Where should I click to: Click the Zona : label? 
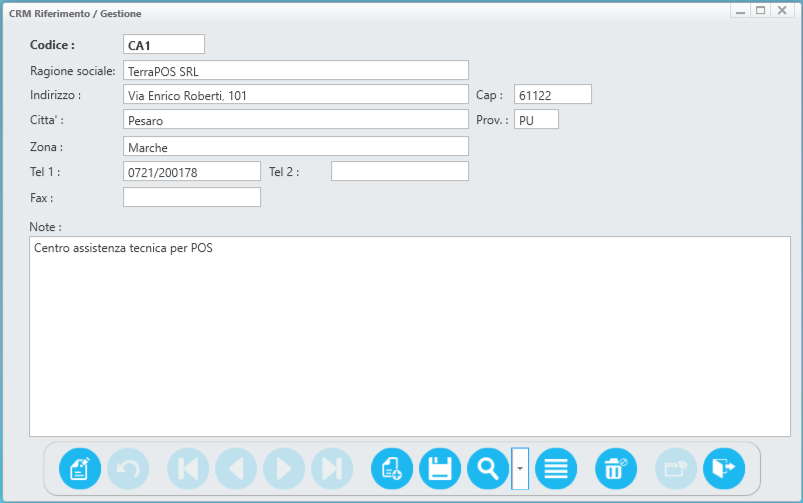click(x=46, y=147)
